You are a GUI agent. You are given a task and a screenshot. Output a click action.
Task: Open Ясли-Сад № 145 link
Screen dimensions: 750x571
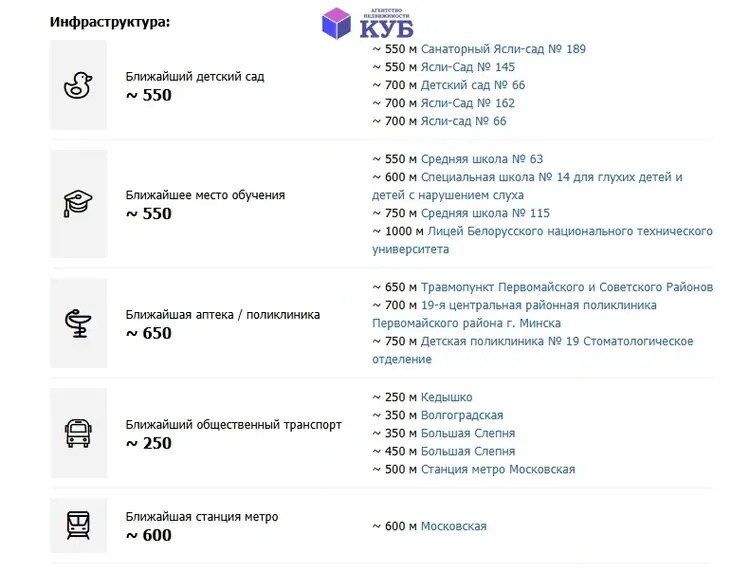coord(468,67)
